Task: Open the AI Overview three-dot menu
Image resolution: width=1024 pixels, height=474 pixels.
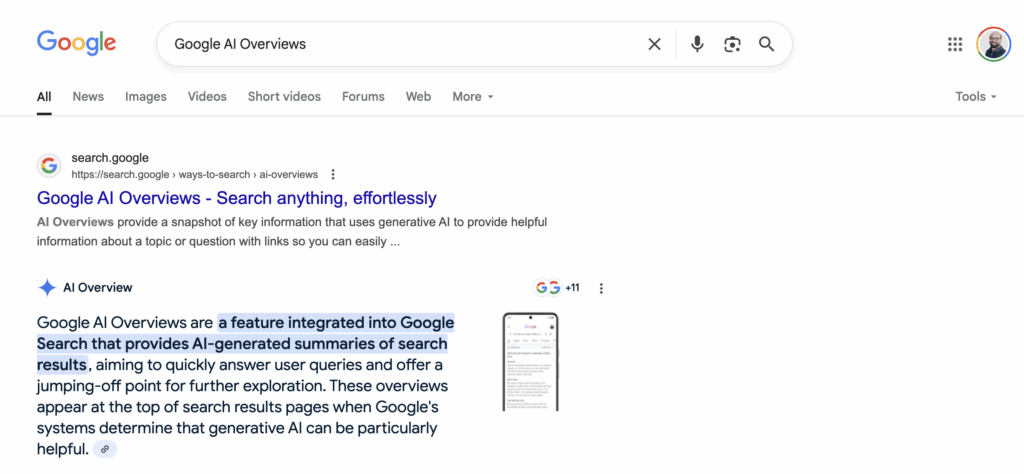Action: click(x=601, y=288)
